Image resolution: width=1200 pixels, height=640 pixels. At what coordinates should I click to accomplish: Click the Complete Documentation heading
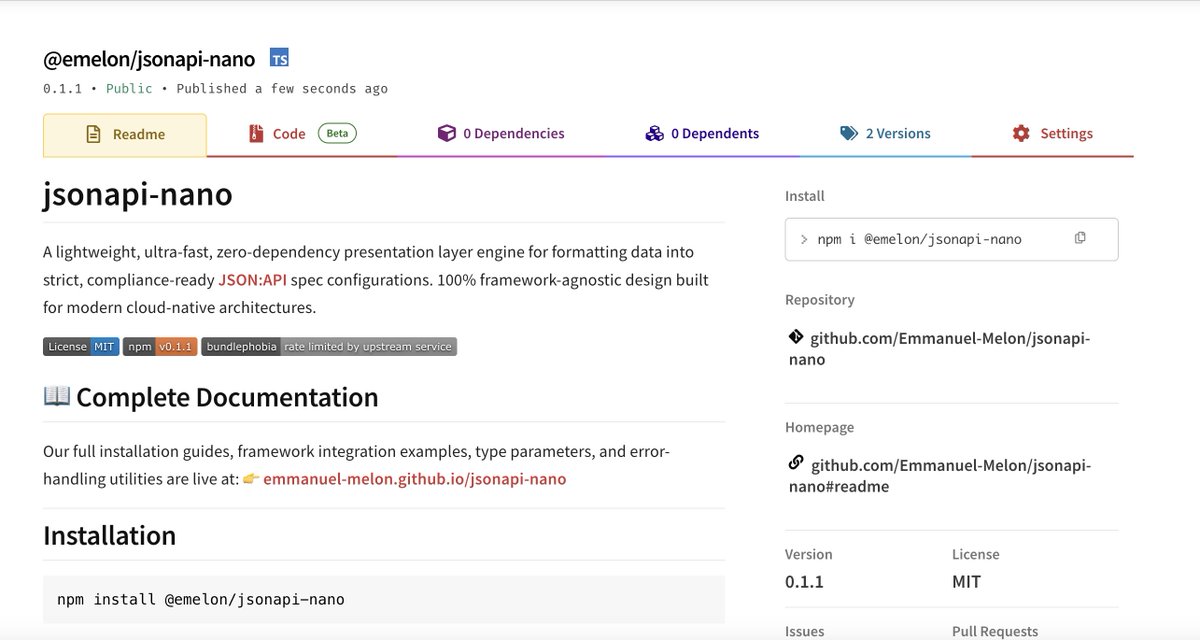click(x=227, y=397)
